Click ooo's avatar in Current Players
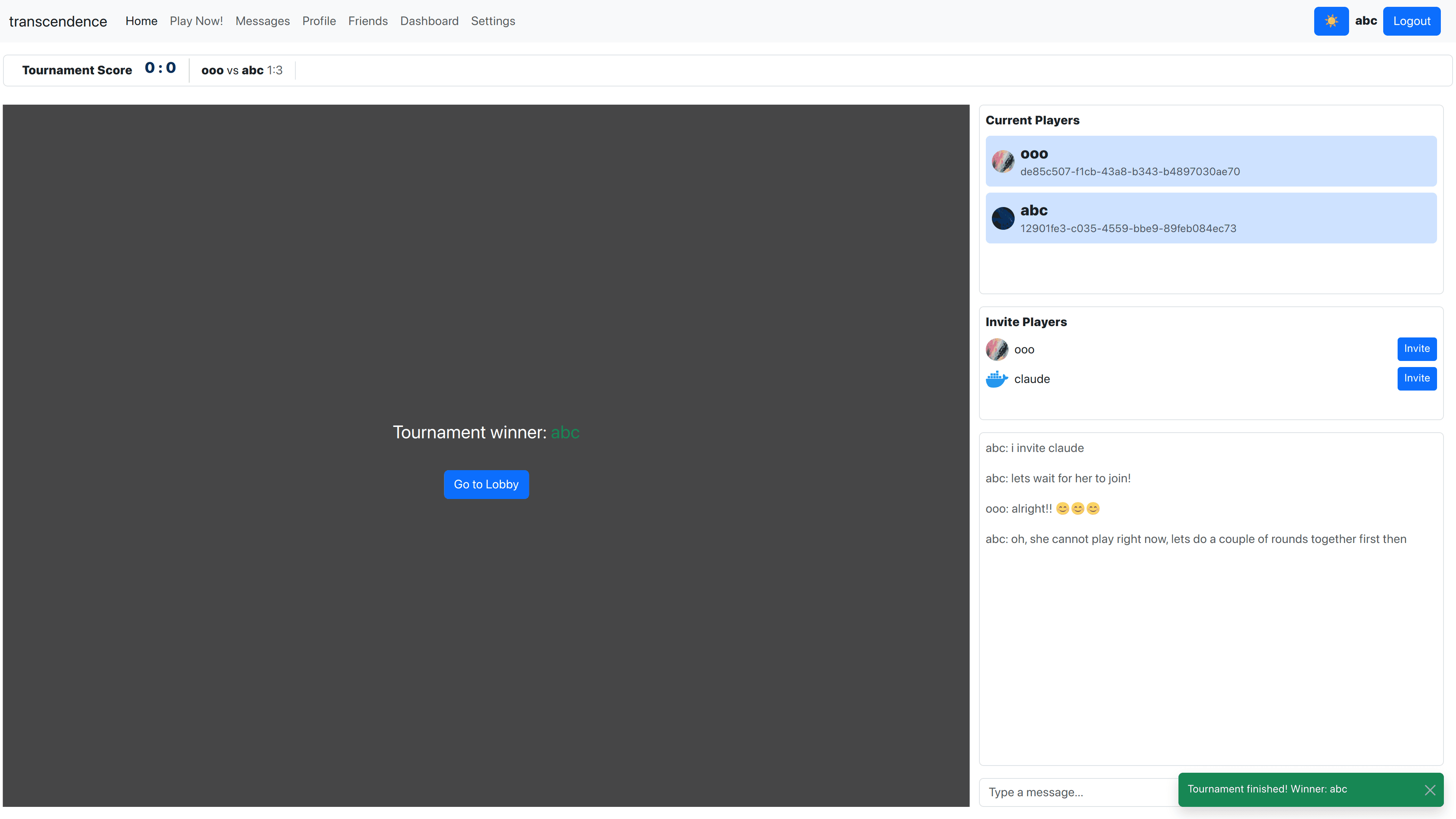1456x819 pixels. coord(1003,162)
